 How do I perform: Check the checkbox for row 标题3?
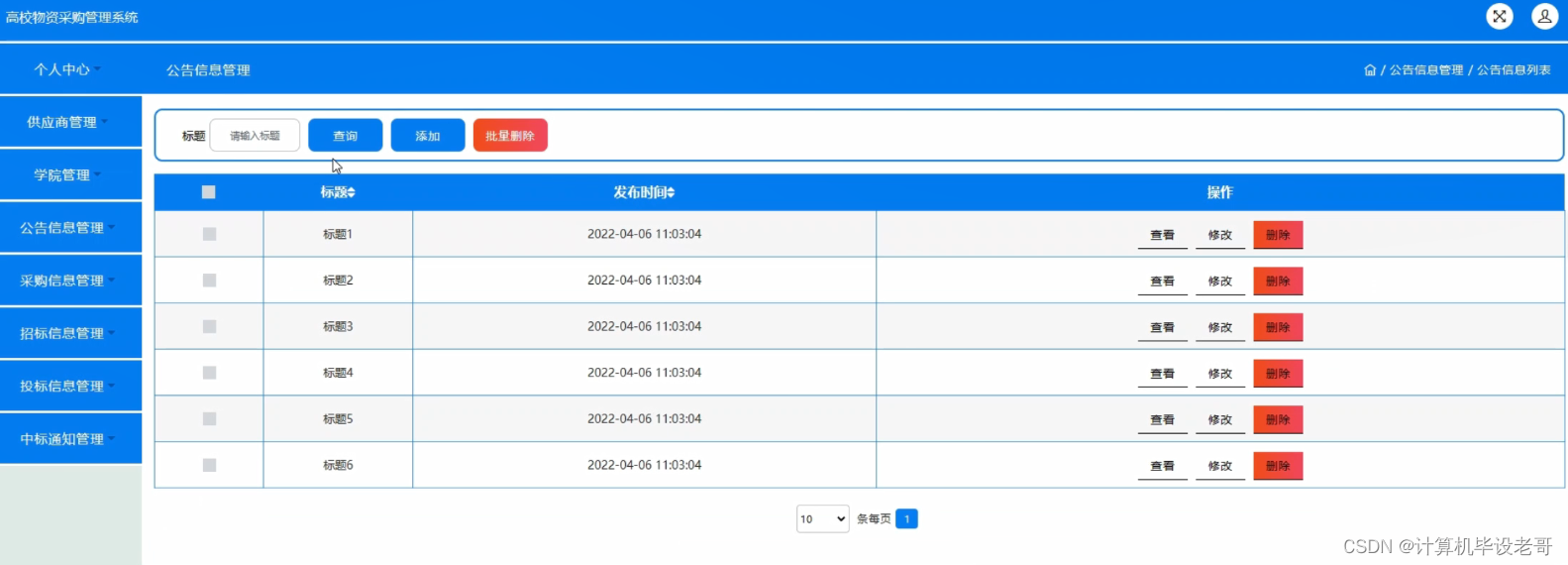[x=209, y=326]
